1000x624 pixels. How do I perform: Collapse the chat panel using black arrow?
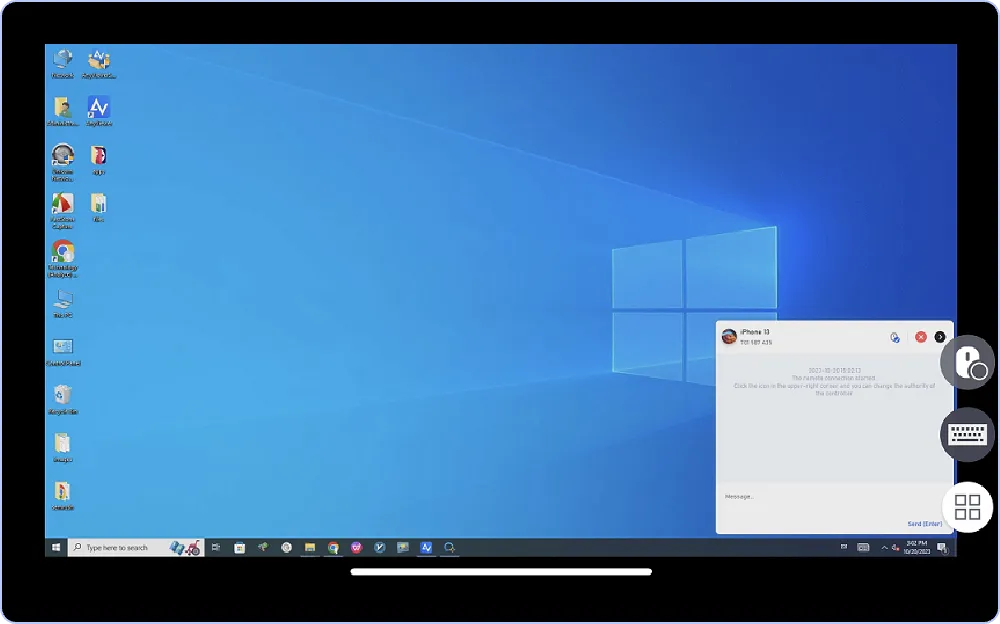click(940, 337)
